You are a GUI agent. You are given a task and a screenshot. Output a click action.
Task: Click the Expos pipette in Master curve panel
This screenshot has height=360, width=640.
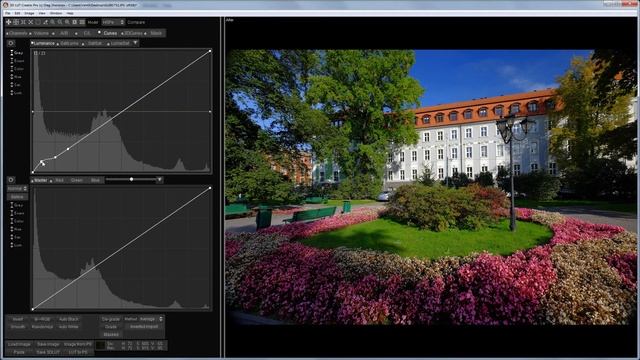17,213
